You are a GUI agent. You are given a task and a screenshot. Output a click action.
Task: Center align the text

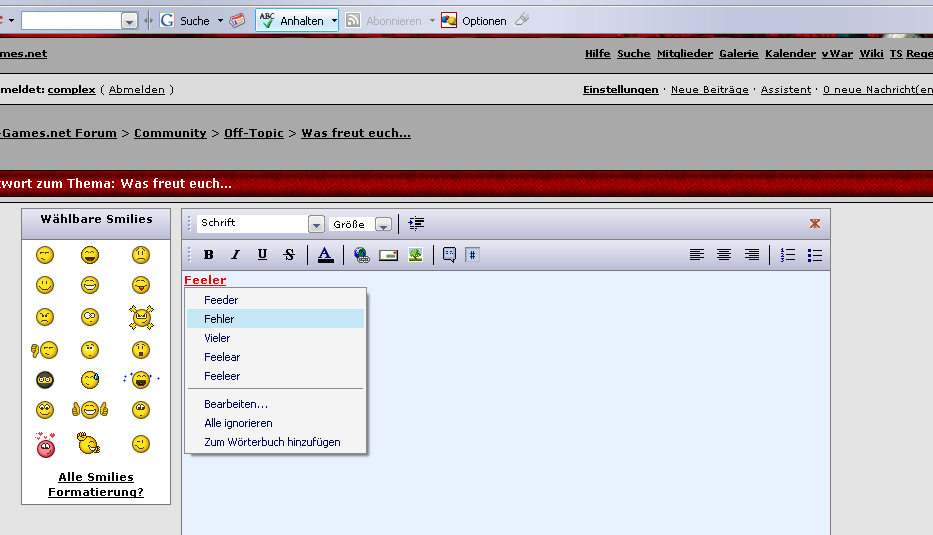click(x=724, y=255)
